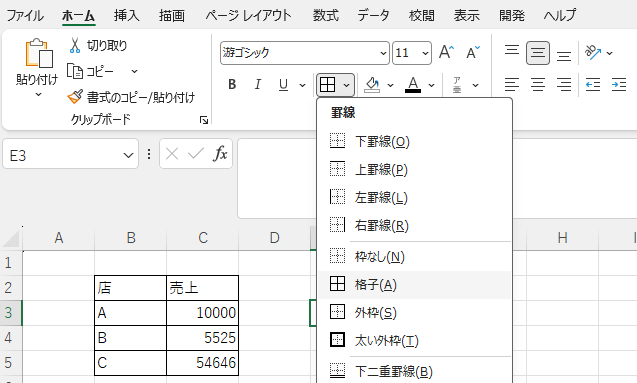Screen dimensions: 637x383
Task: Expand the borders dropdown arrow
Action: (x=346, y=85)
